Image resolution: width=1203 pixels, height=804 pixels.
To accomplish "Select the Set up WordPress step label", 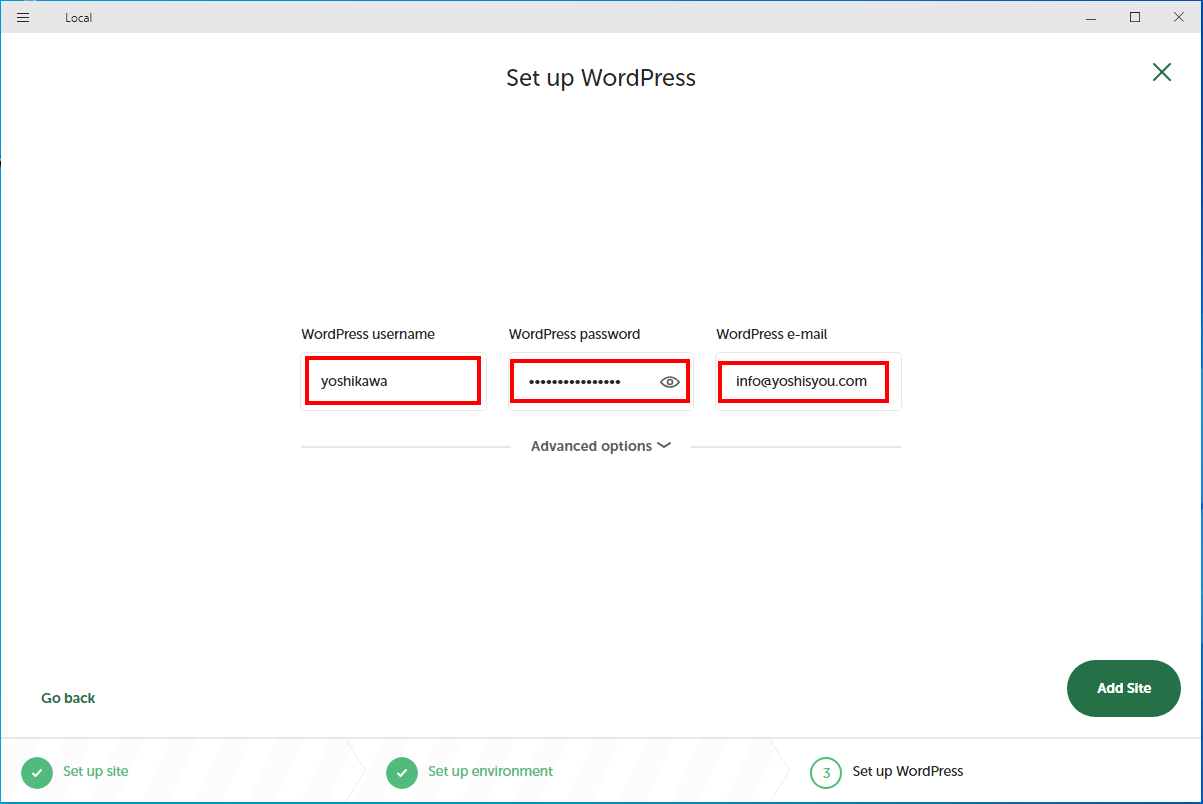I will (x=907, y=771).
